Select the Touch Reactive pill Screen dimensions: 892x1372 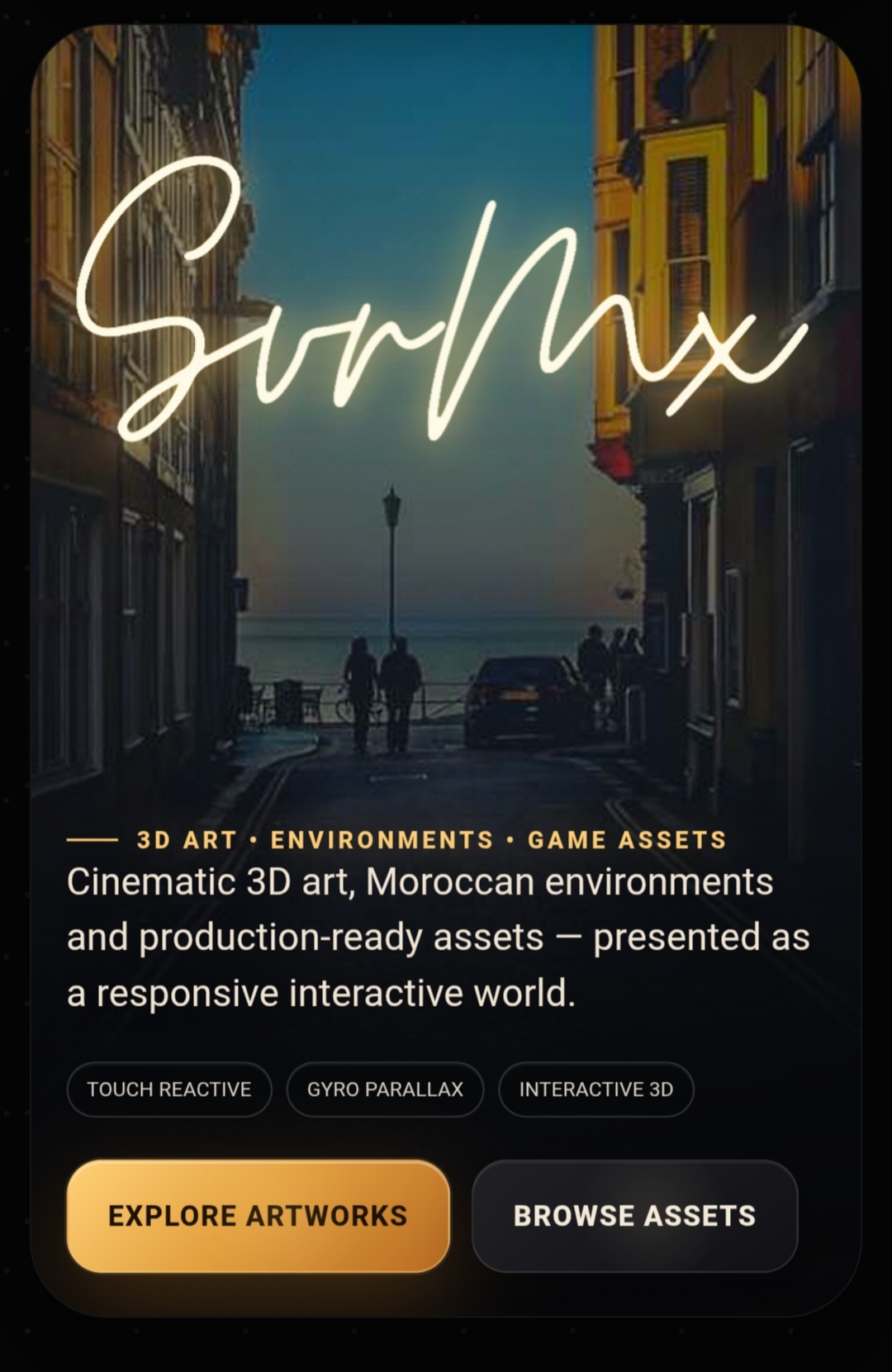[169, 1089]
